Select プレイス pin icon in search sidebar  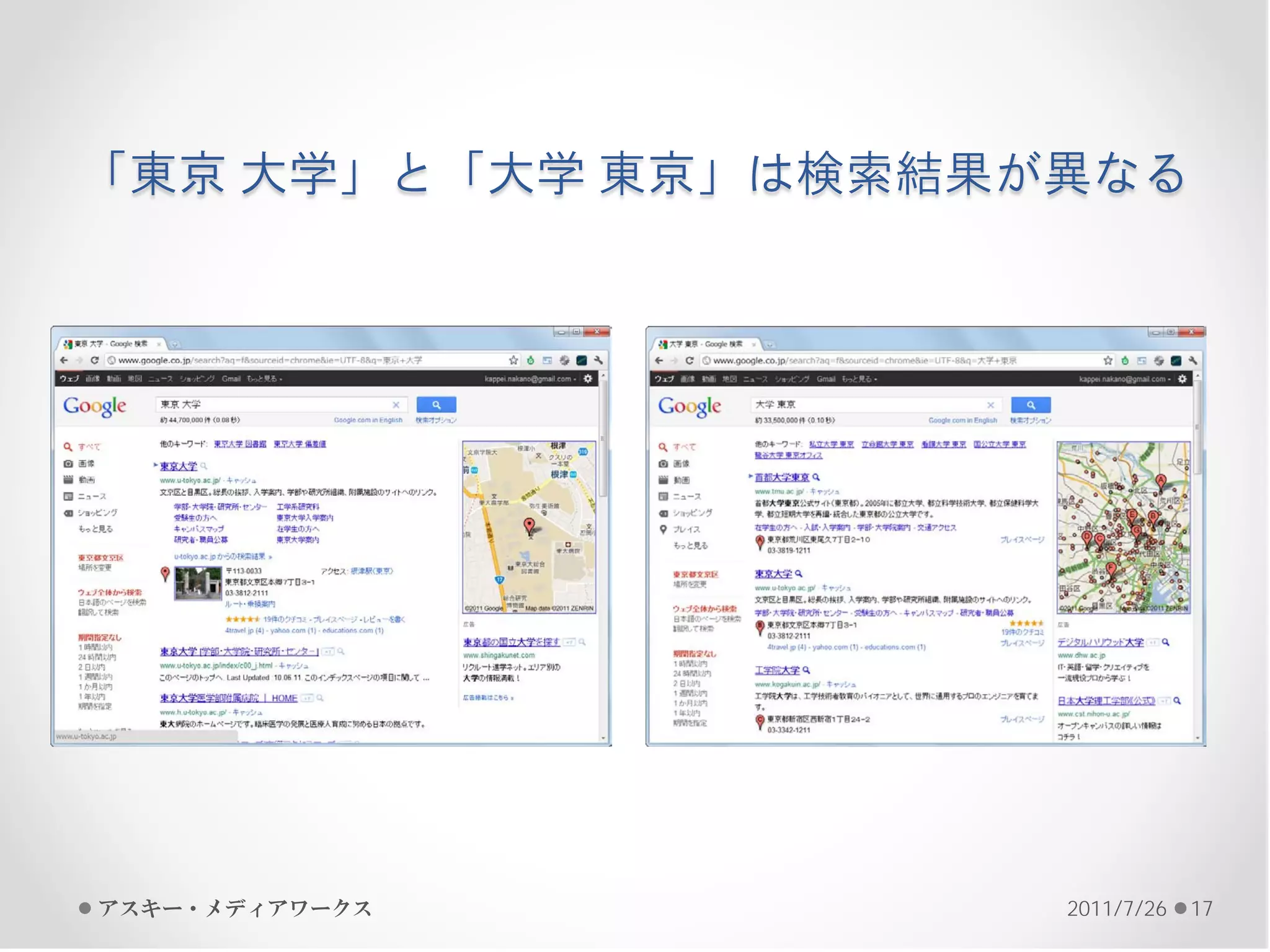point(663,529)
